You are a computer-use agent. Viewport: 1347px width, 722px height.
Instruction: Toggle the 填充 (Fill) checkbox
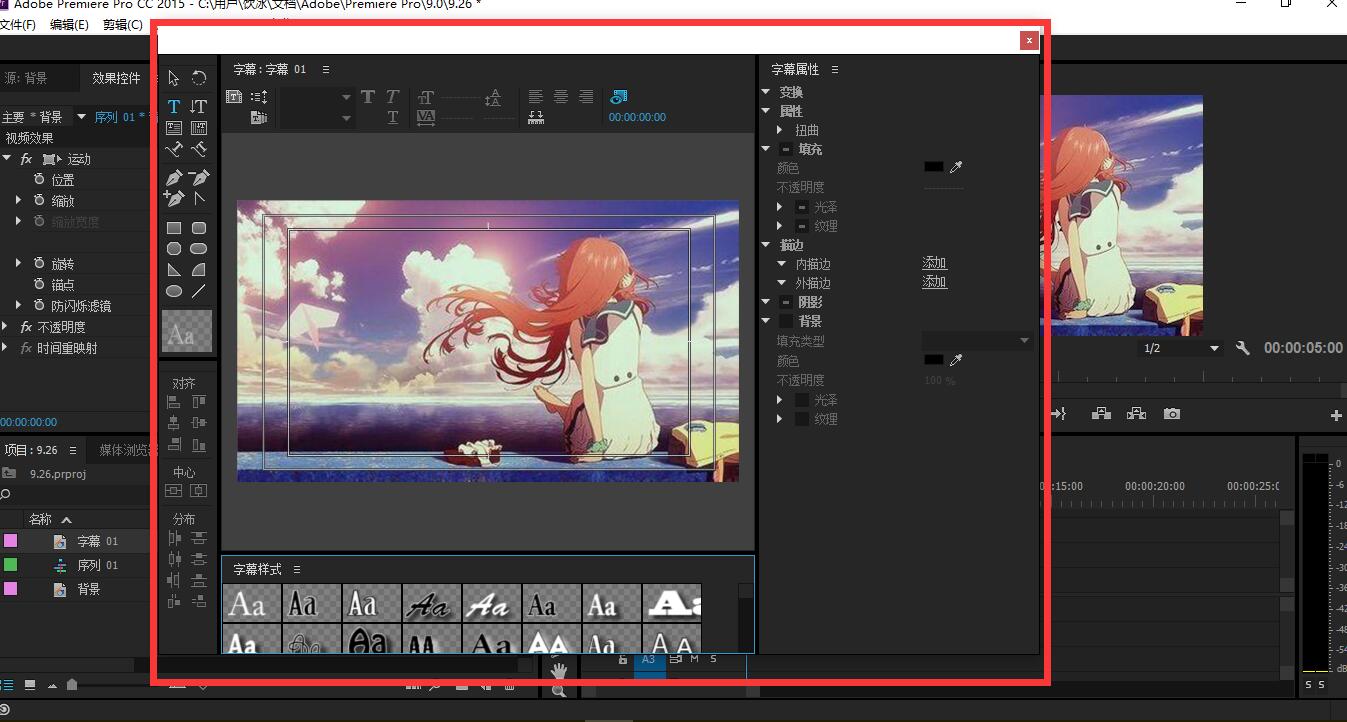pos(786,149)
